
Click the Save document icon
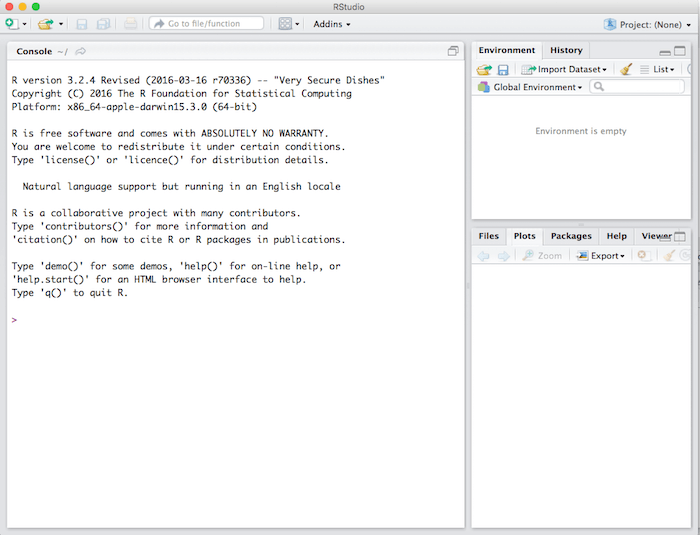click(82, 24)
